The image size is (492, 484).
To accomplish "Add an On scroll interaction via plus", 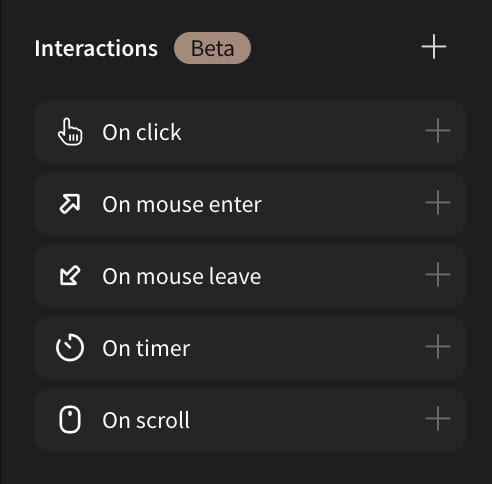I will point(438,419).
